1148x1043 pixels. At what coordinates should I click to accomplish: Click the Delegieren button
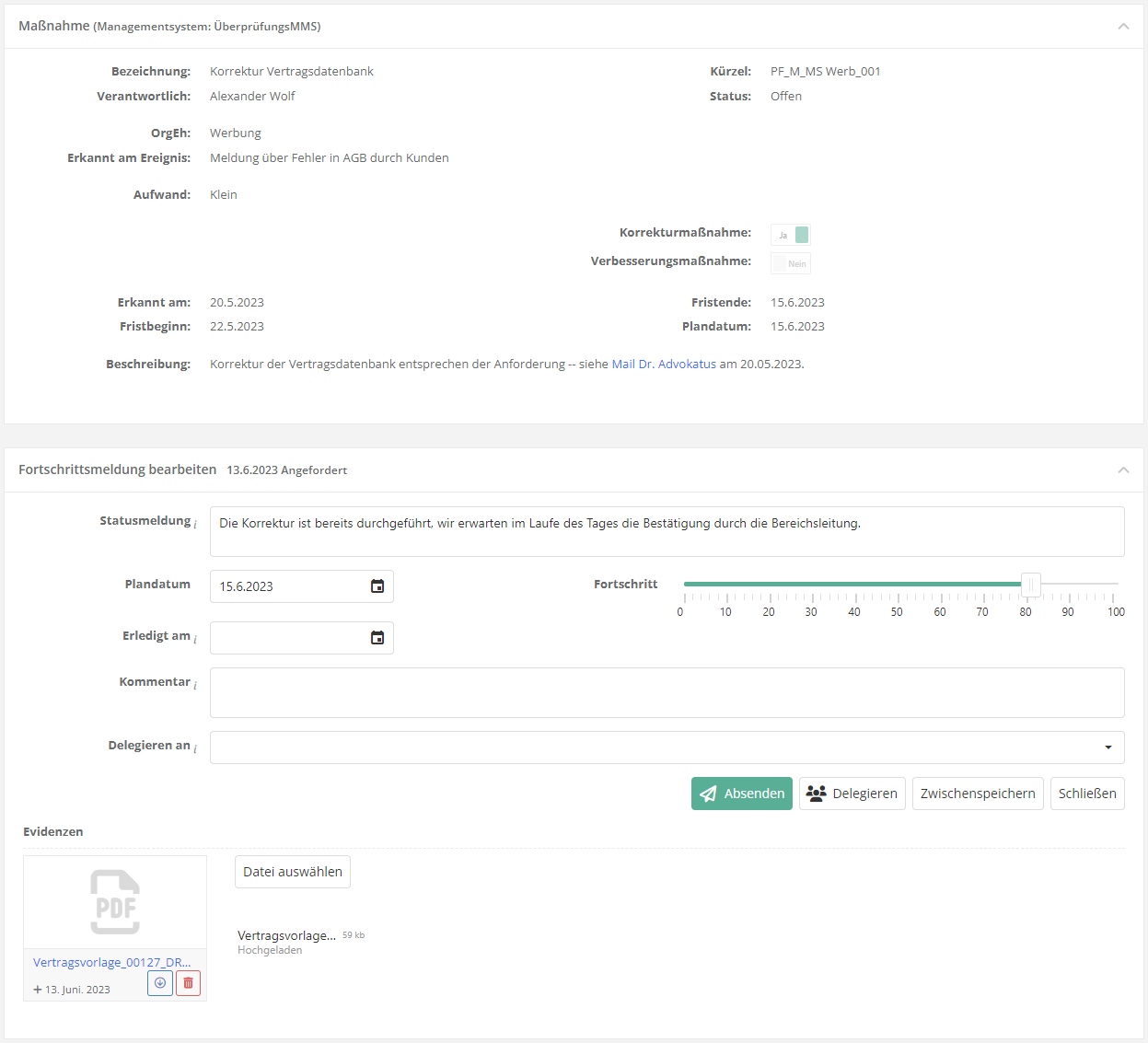tap(852, 794)
